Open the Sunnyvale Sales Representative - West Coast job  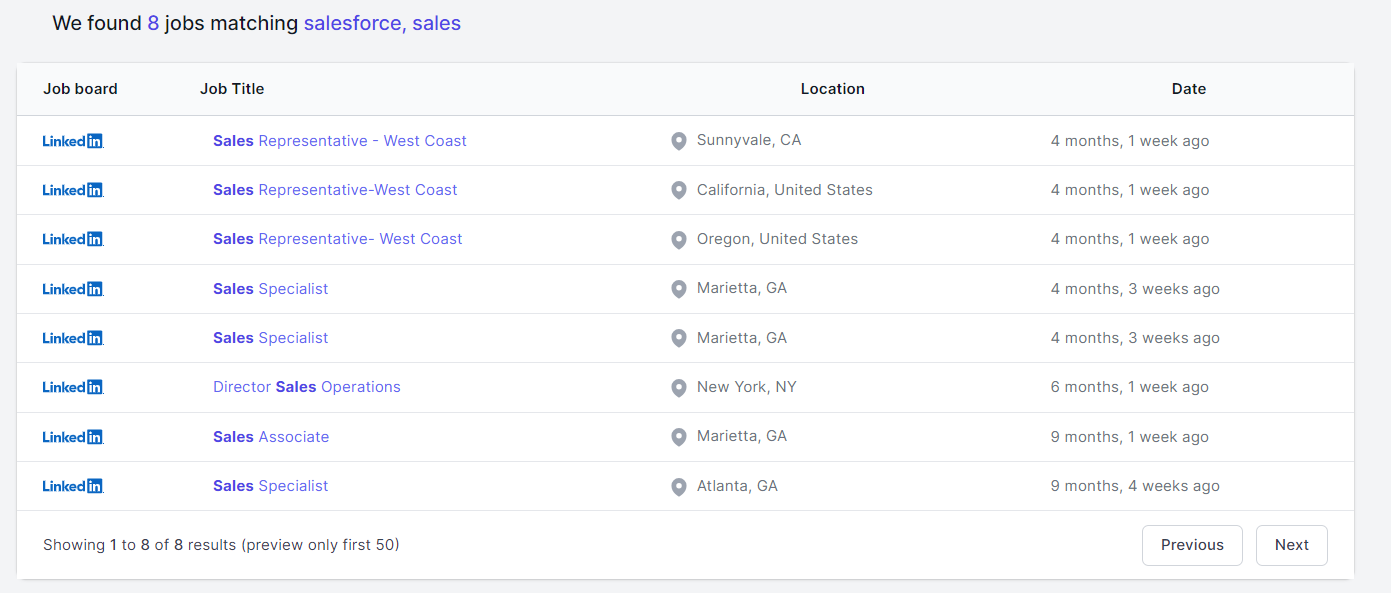click(x=339, y=141)
